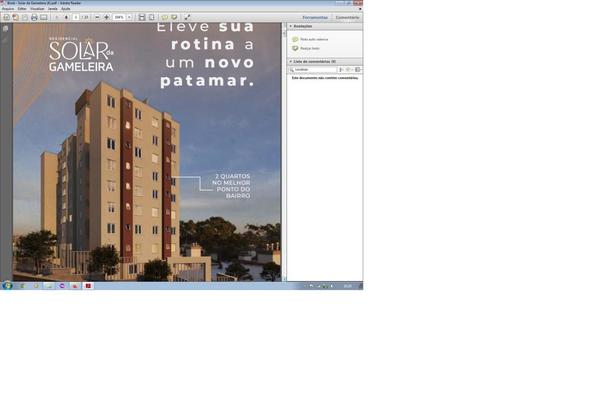This screenshot has width=614, height=400.
Task: Choose Nota auto-adesiva annotation
Action: coord(310,39)
